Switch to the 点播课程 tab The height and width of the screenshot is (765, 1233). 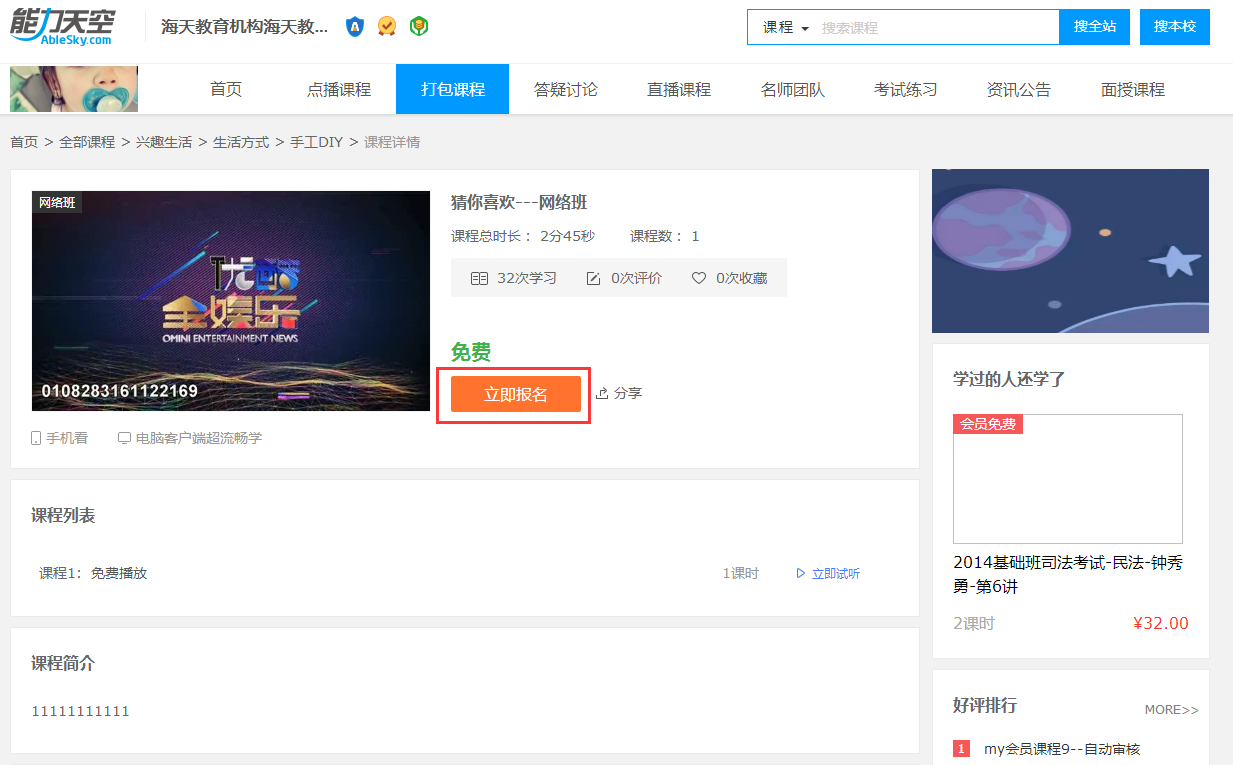338,89
